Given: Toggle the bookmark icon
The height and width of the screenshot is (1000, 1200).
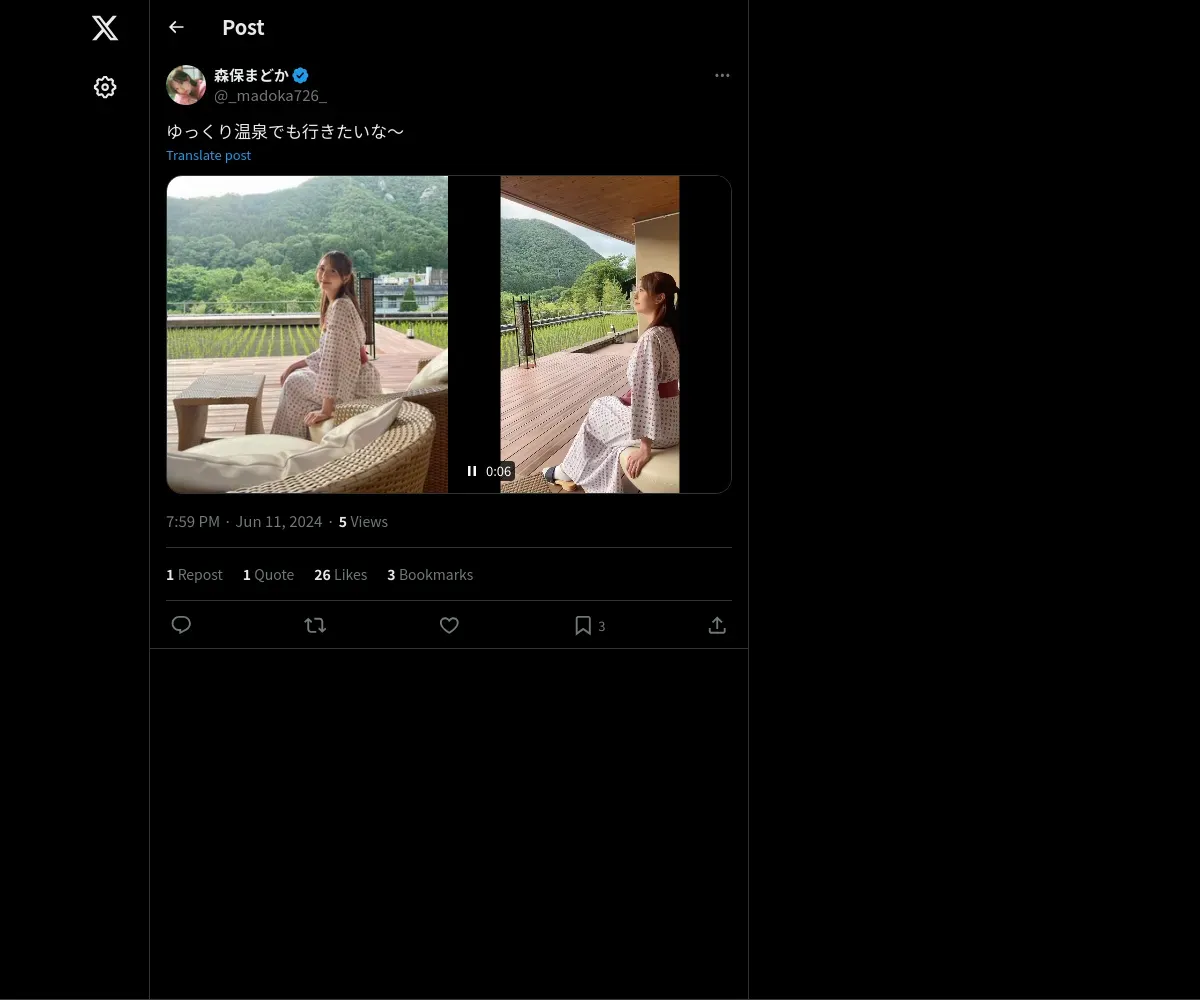Looking at the screenshot, I should (583, 625).
